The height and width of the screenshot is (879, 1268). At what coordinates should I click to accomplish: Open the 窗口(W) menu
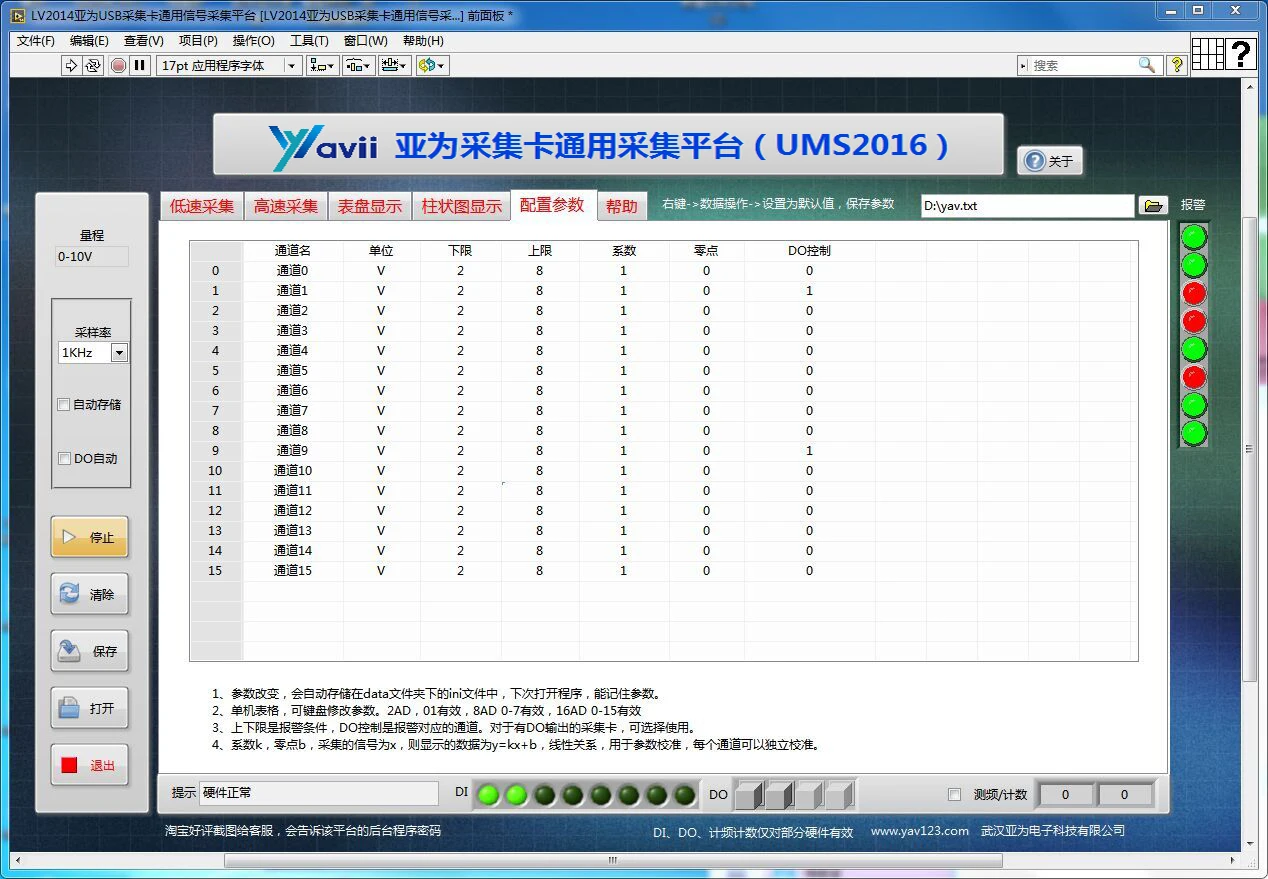click(365, 41)
